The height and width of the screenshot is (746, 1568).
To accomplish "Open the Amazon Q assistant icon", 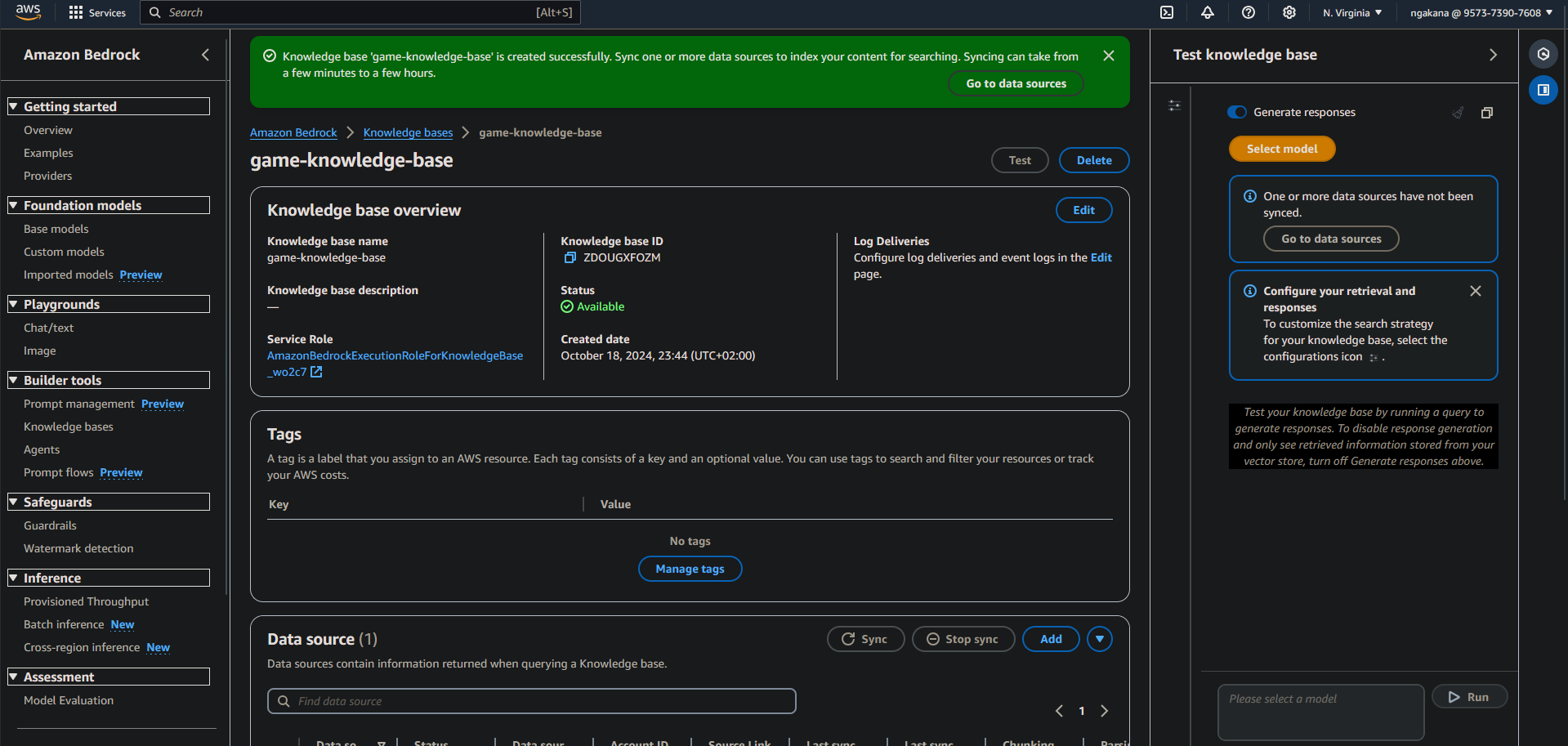I will [1543, 54].
